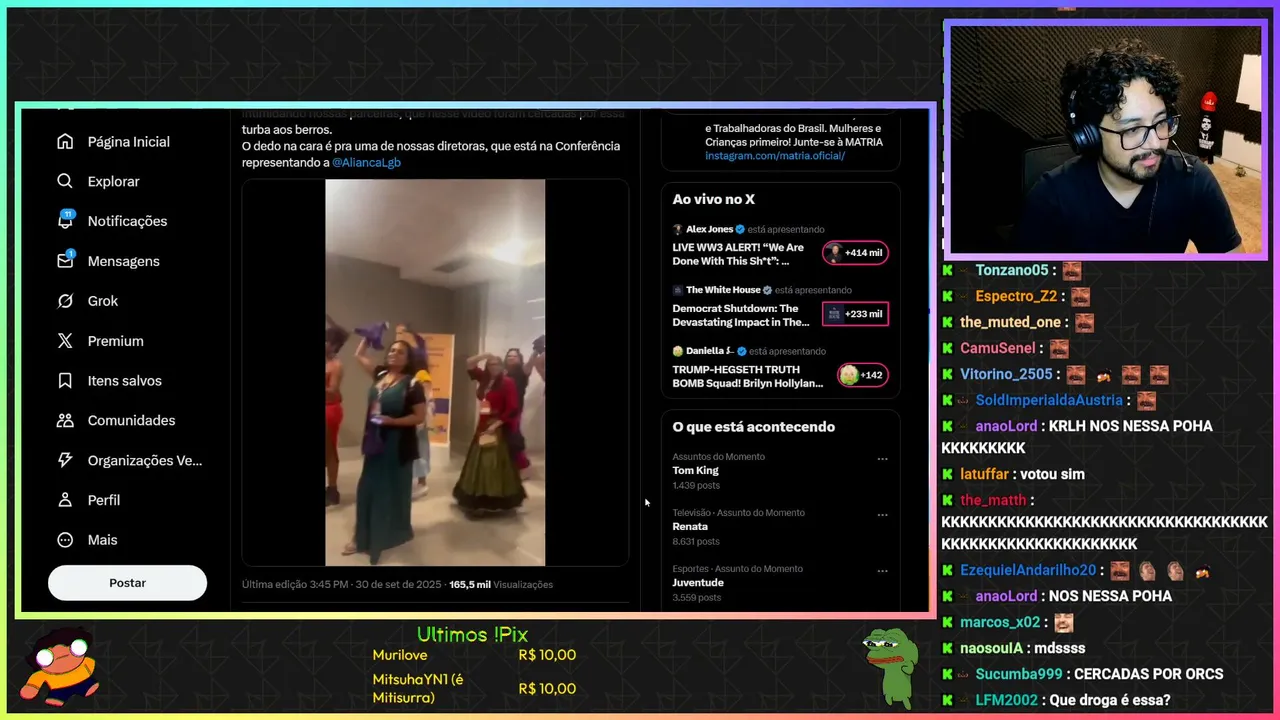Click The White House profile avatar
Viewport: 1280px width, 720px height.
pos(678,290)
